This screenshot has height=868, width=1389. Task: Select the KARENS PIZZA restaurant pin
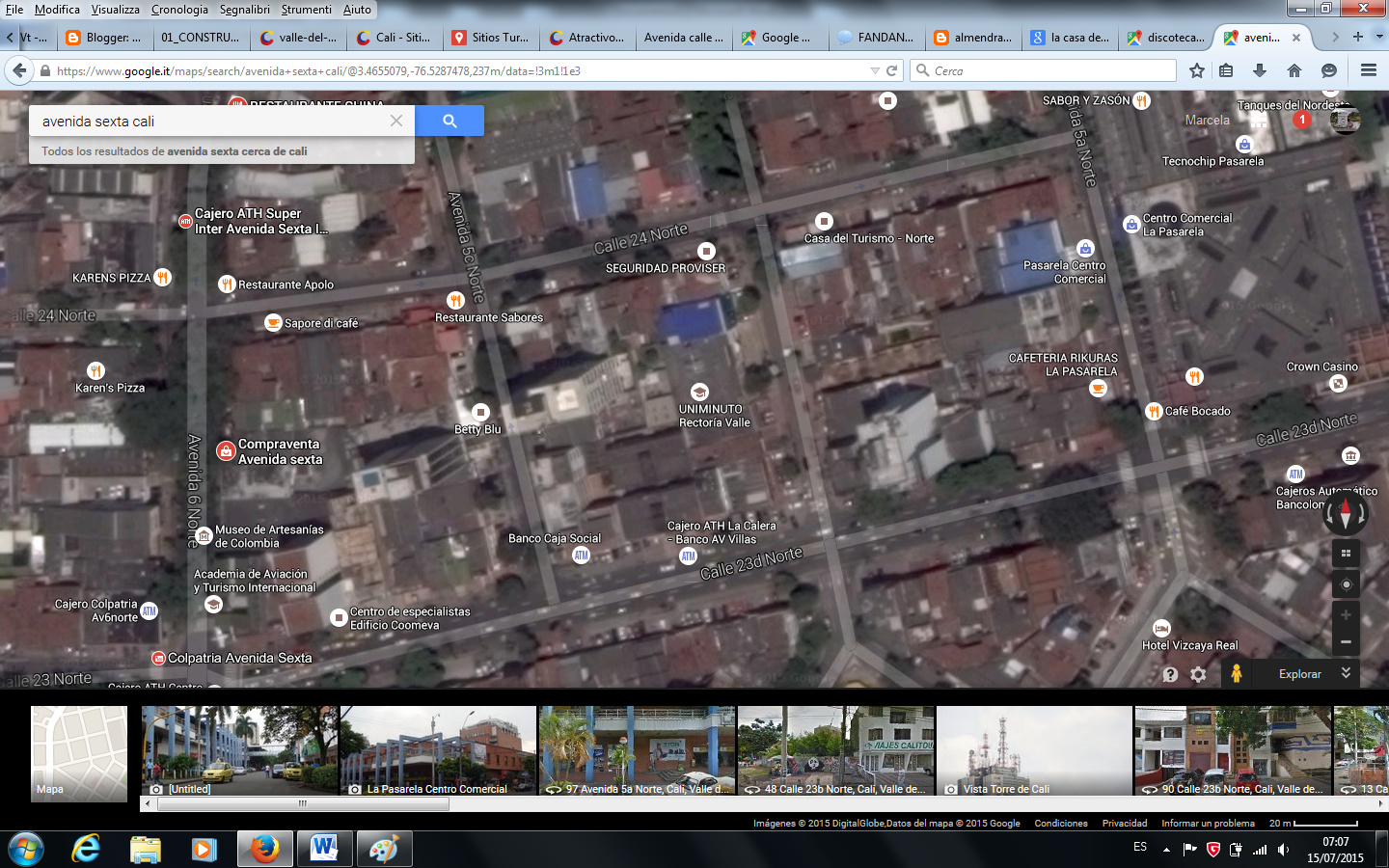(163, 277)
